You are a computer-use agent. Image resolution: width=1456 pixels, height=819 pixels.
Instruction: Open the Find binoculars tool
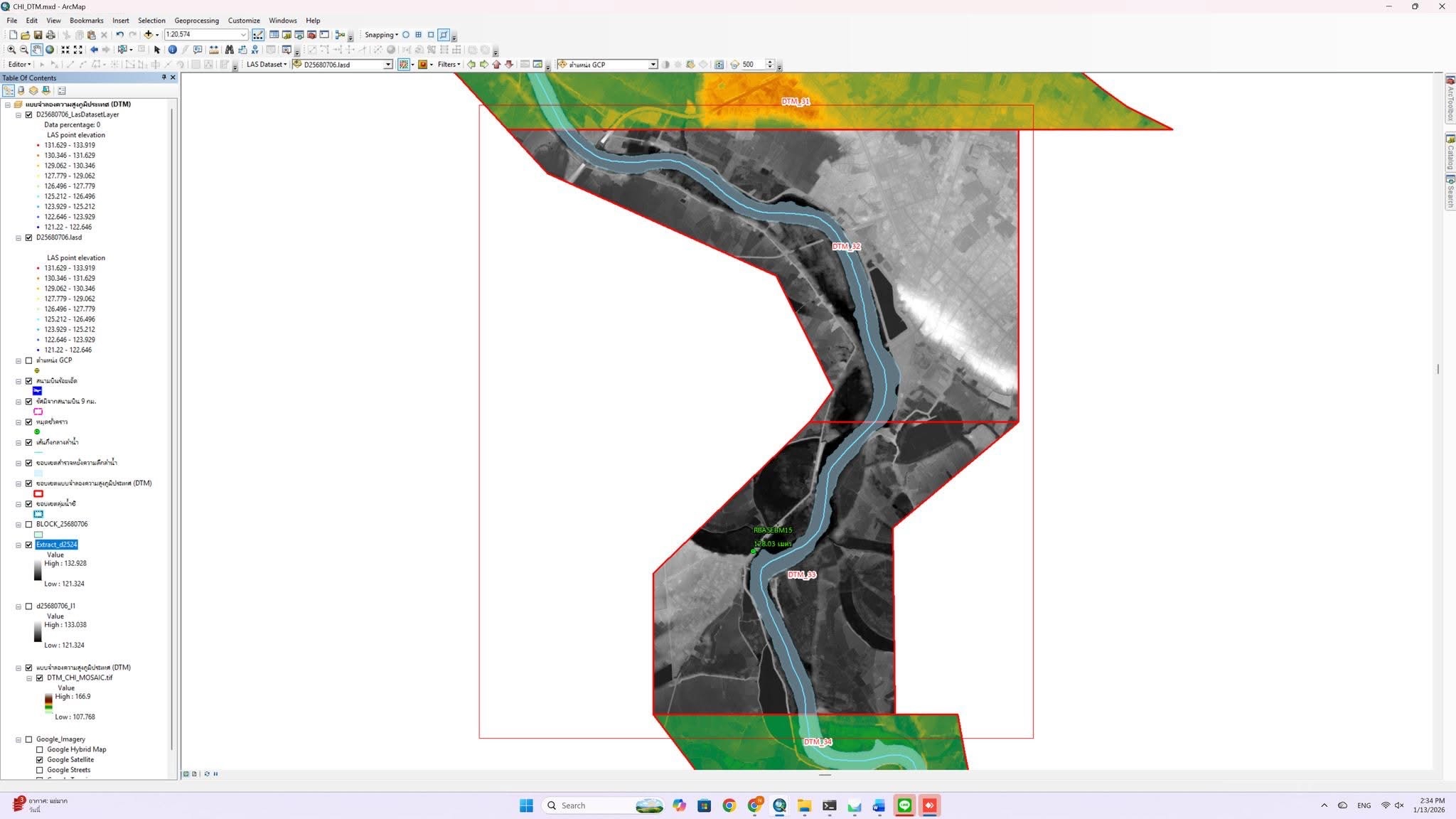(x=229, y=50)
